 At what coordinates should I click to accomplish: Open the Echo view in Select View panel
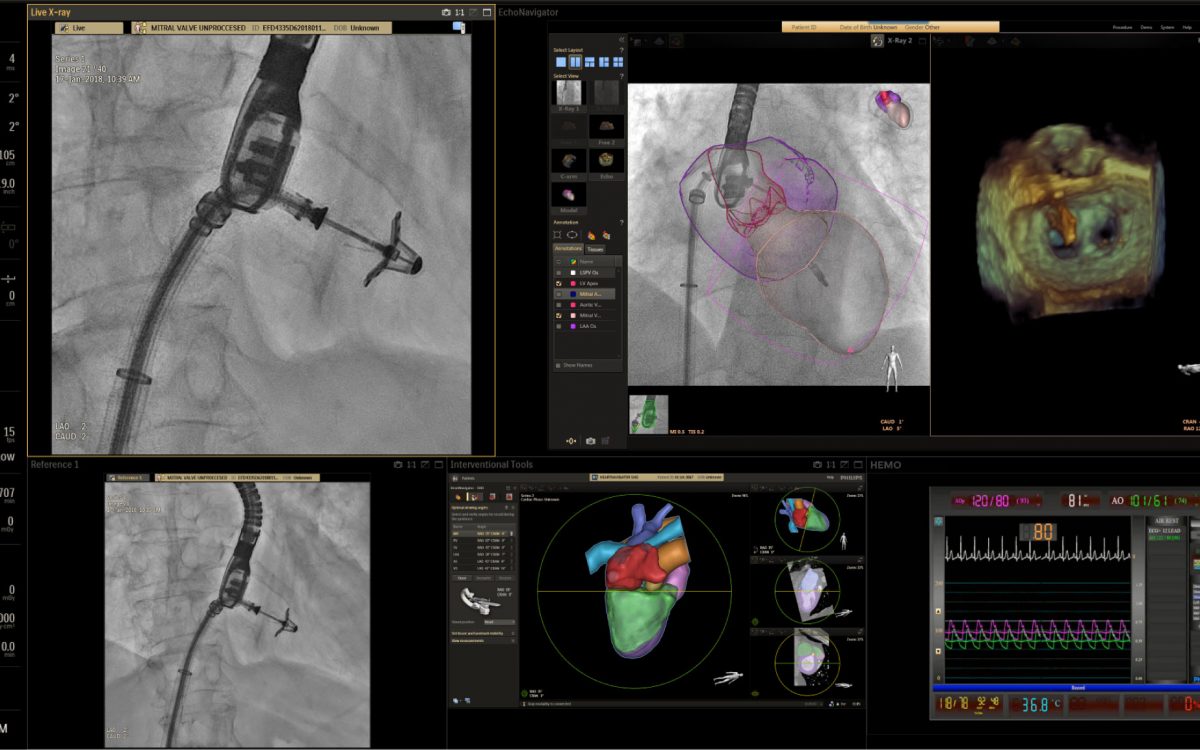point(606,160)
